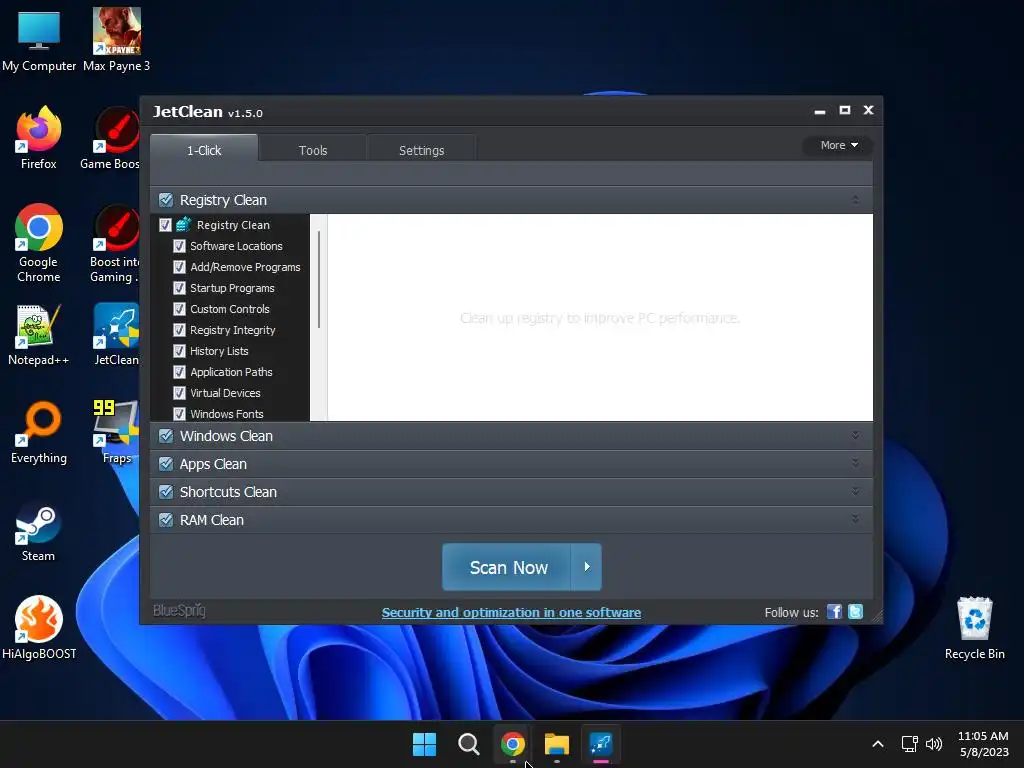Open the Steam desktop shortcut
The height and width of the screenshot is (768, 1024).
[x=39, y=533]
